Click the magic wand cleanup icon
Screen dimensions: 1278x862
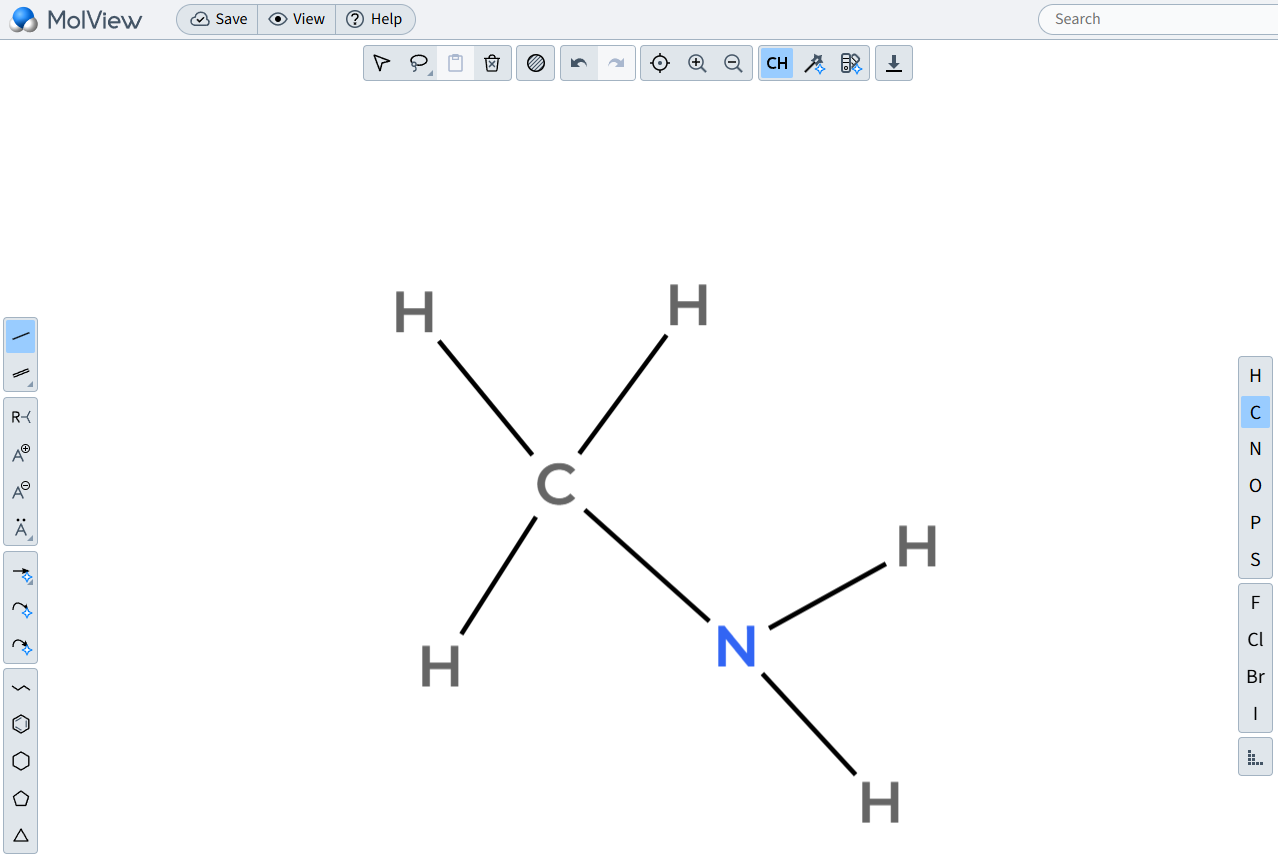point(814,63)
